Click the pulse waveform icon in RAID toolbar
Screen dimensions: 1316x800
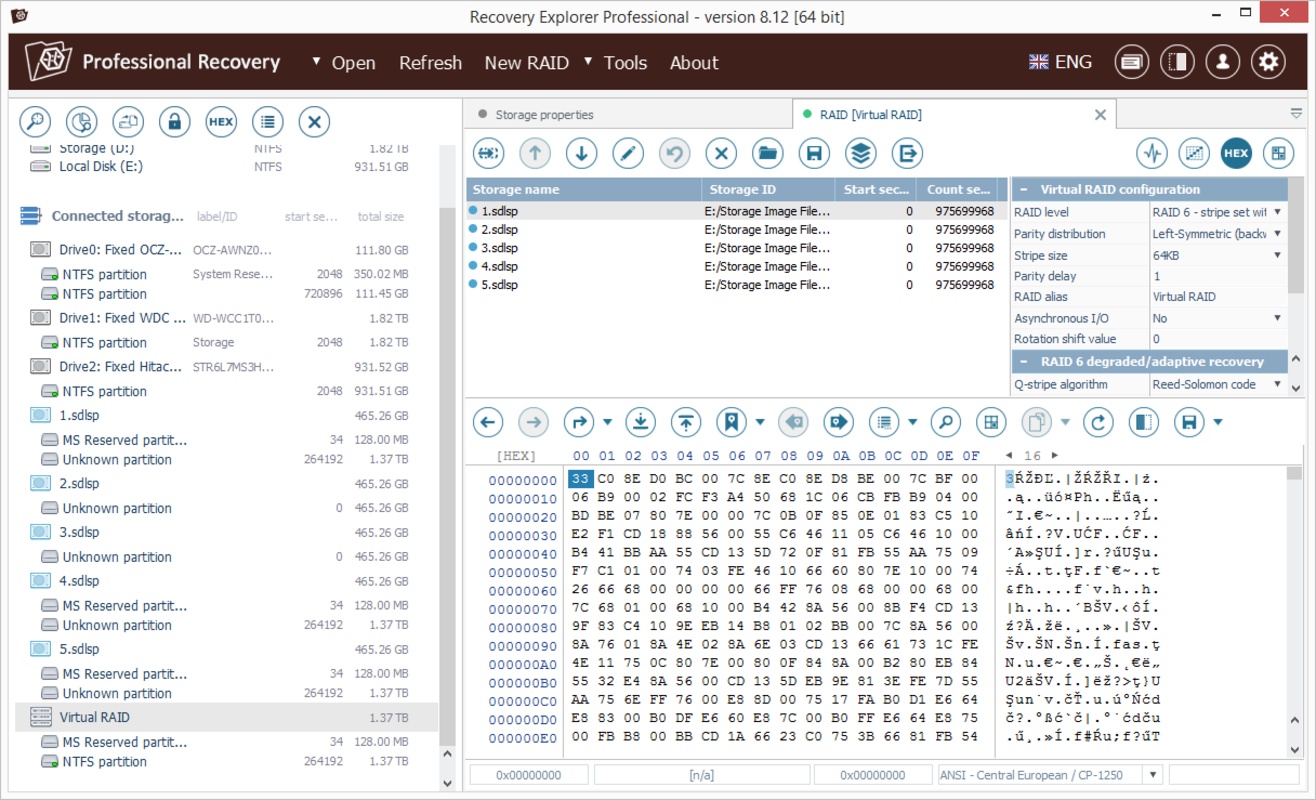[1153, 153]
